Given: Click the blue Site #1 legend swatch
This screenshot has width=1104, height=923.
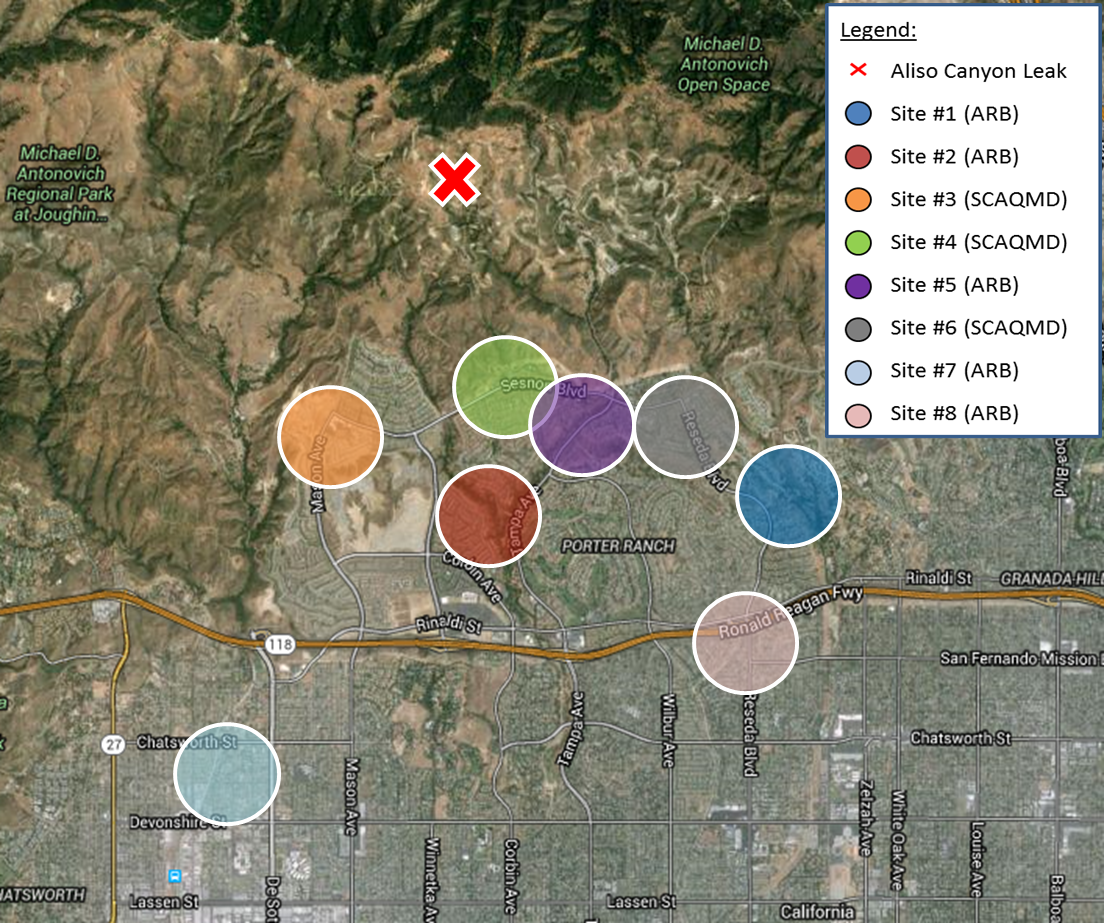Looking at the screenshot, I should [x=858, y=113].
